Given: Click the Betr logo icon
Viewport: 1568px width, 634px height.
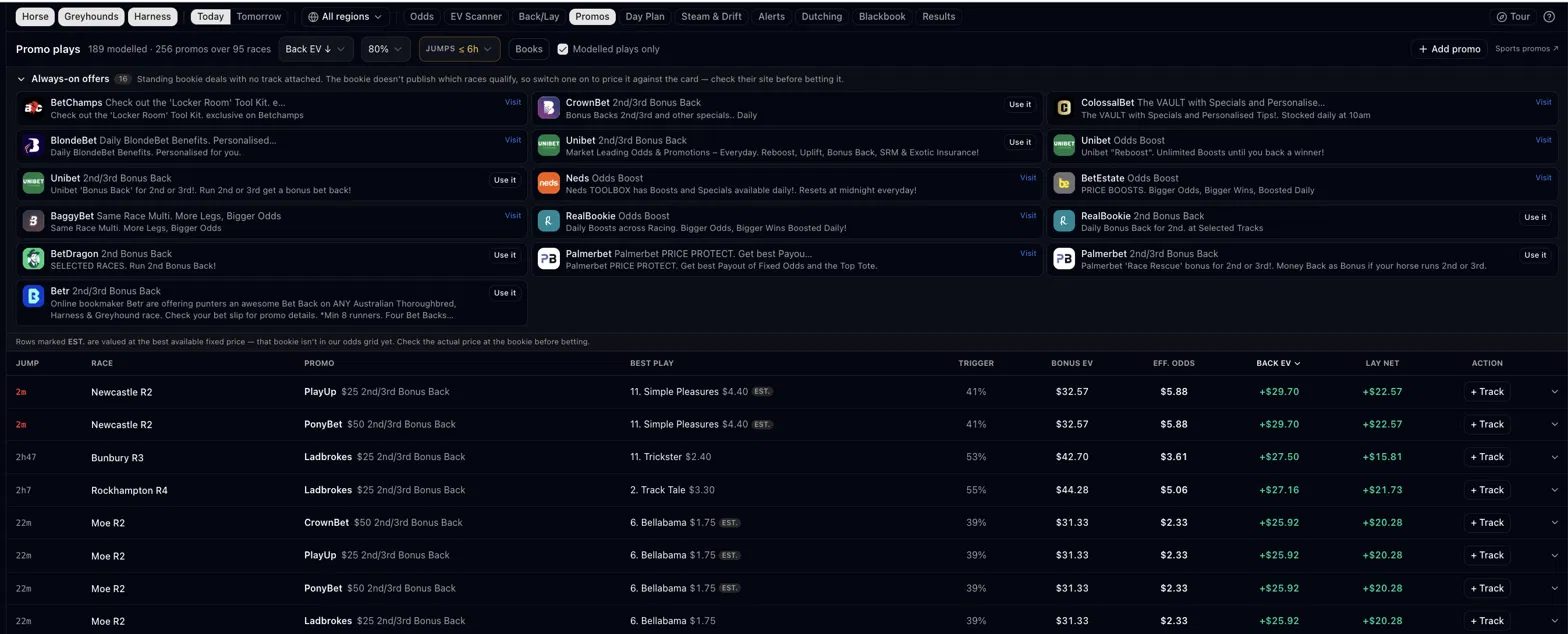Looking at the screenshot, I should pyautogui.click(x=33, y=296).
